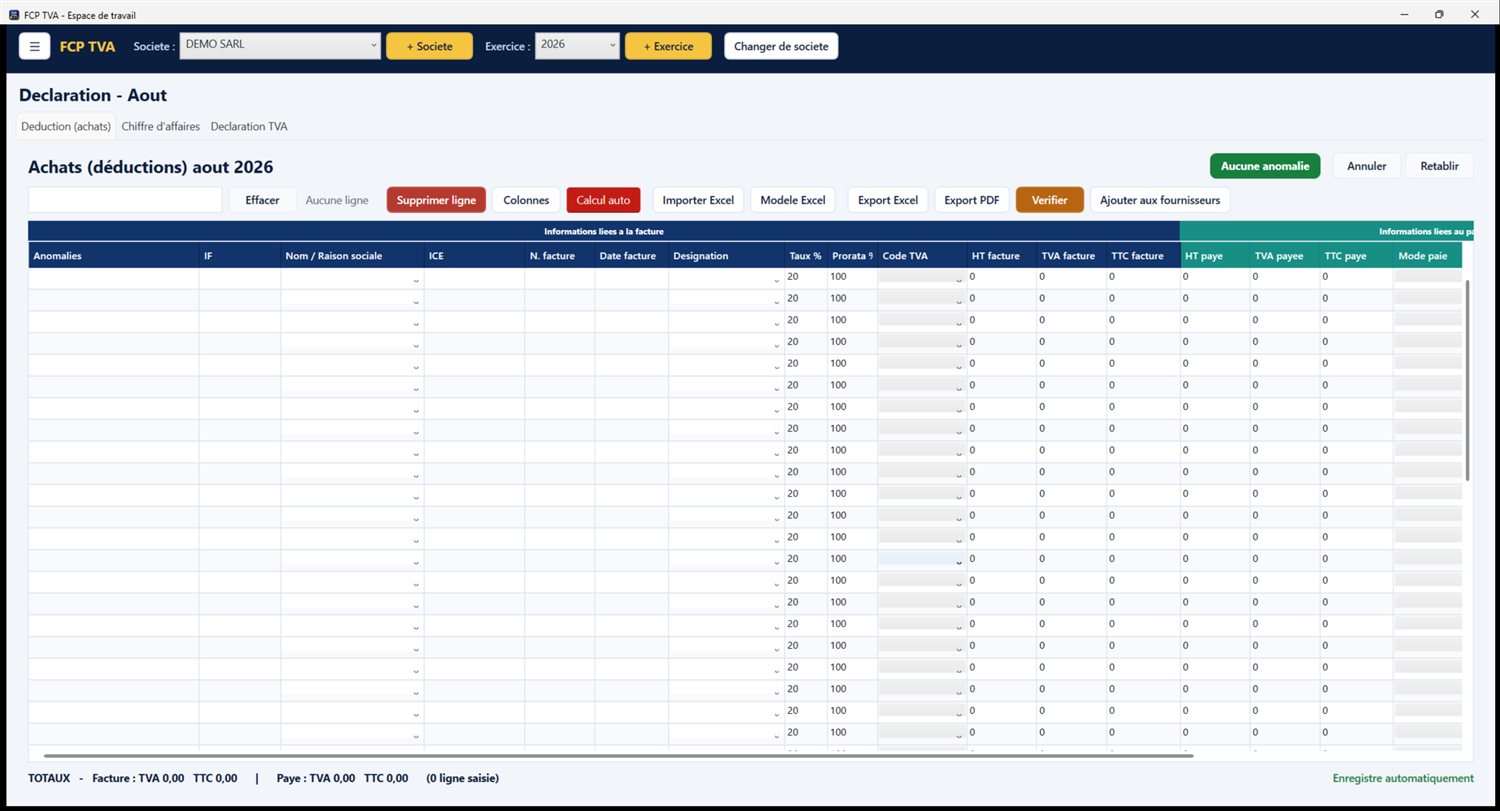The image size is (1500, 811).
Task: Click the Annuler button
Action: pyautogui.click(x=1367, y=166)
